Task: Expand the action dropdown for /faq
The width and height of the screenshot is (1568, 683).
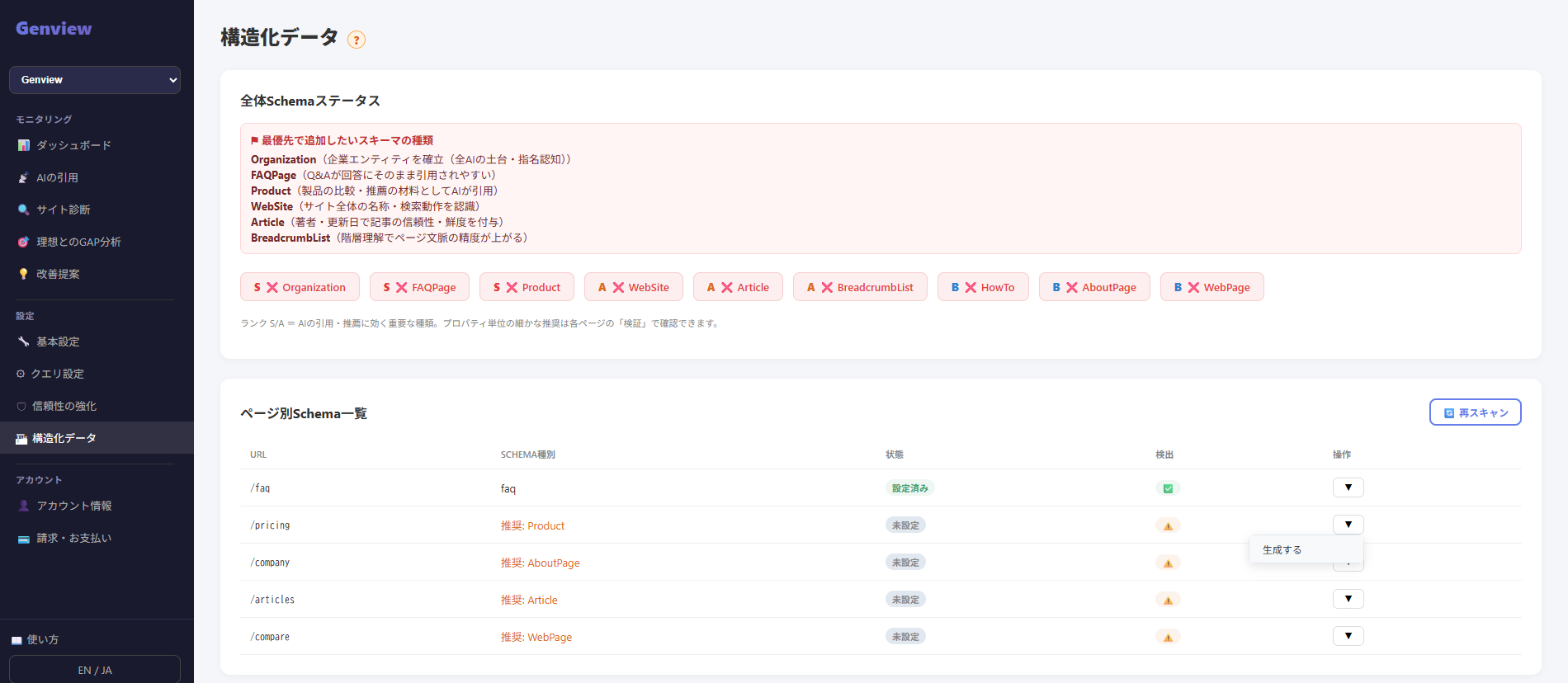Action: coord(1348,488)
